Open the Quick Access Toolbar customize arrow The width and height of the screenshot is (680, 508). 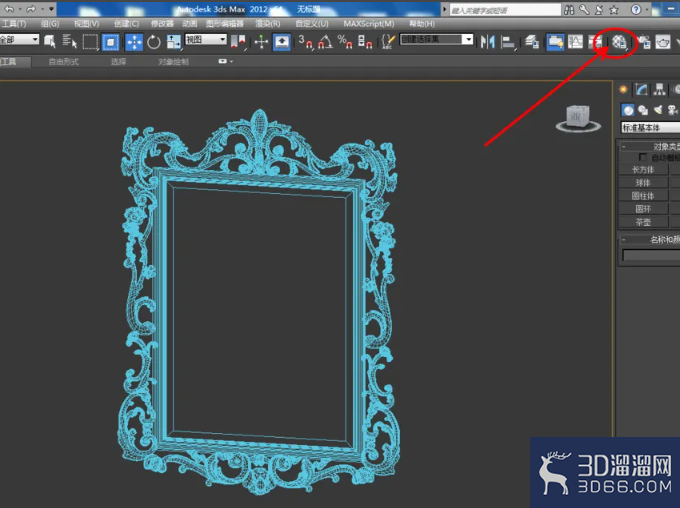click(x=51, y=9)
